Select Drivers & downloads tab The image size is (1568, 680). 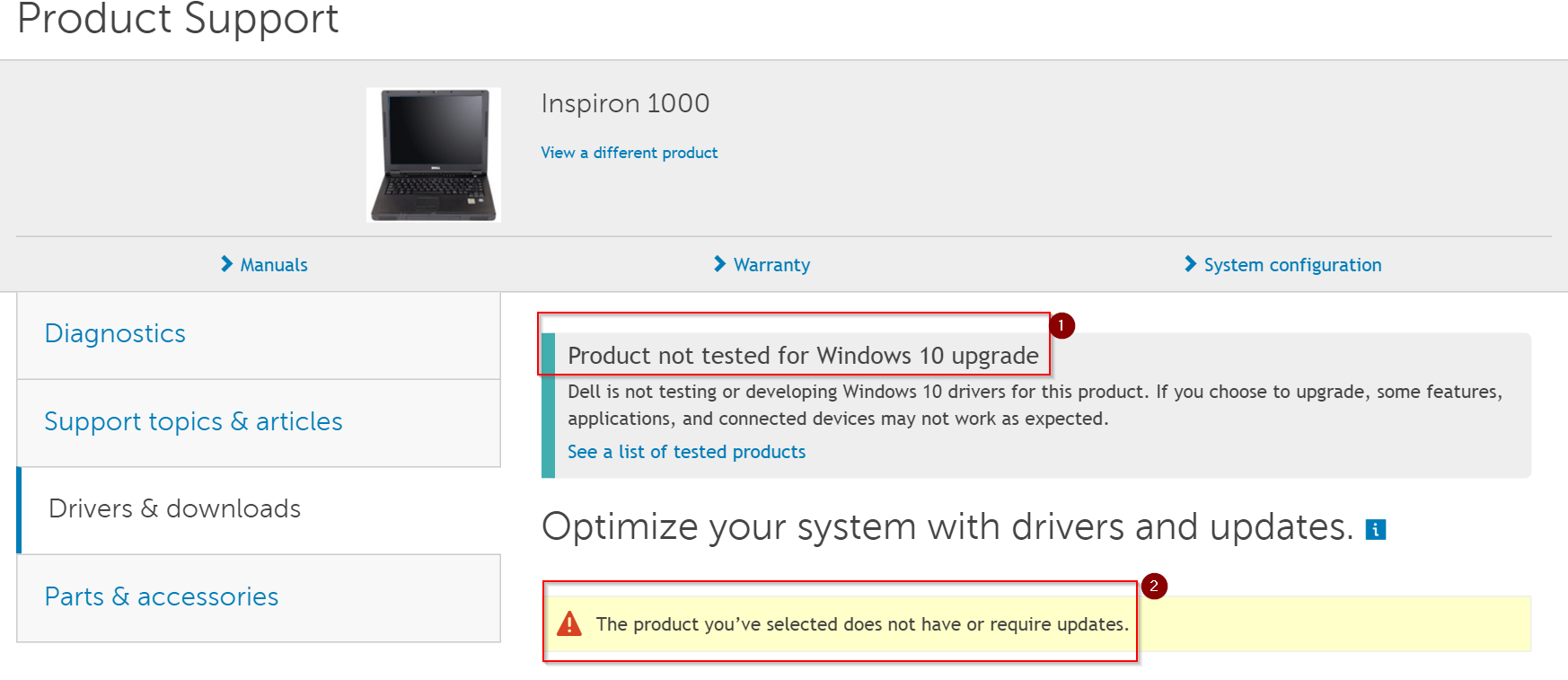tap(259, 510)
